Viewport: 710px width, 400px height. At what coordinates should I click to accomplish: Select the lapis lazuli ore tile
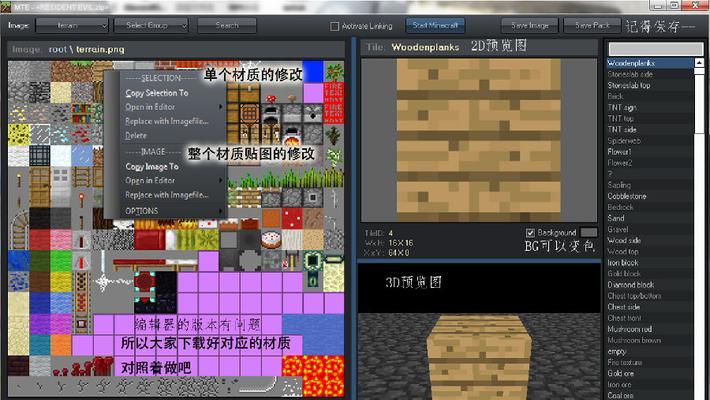(19, 281)
